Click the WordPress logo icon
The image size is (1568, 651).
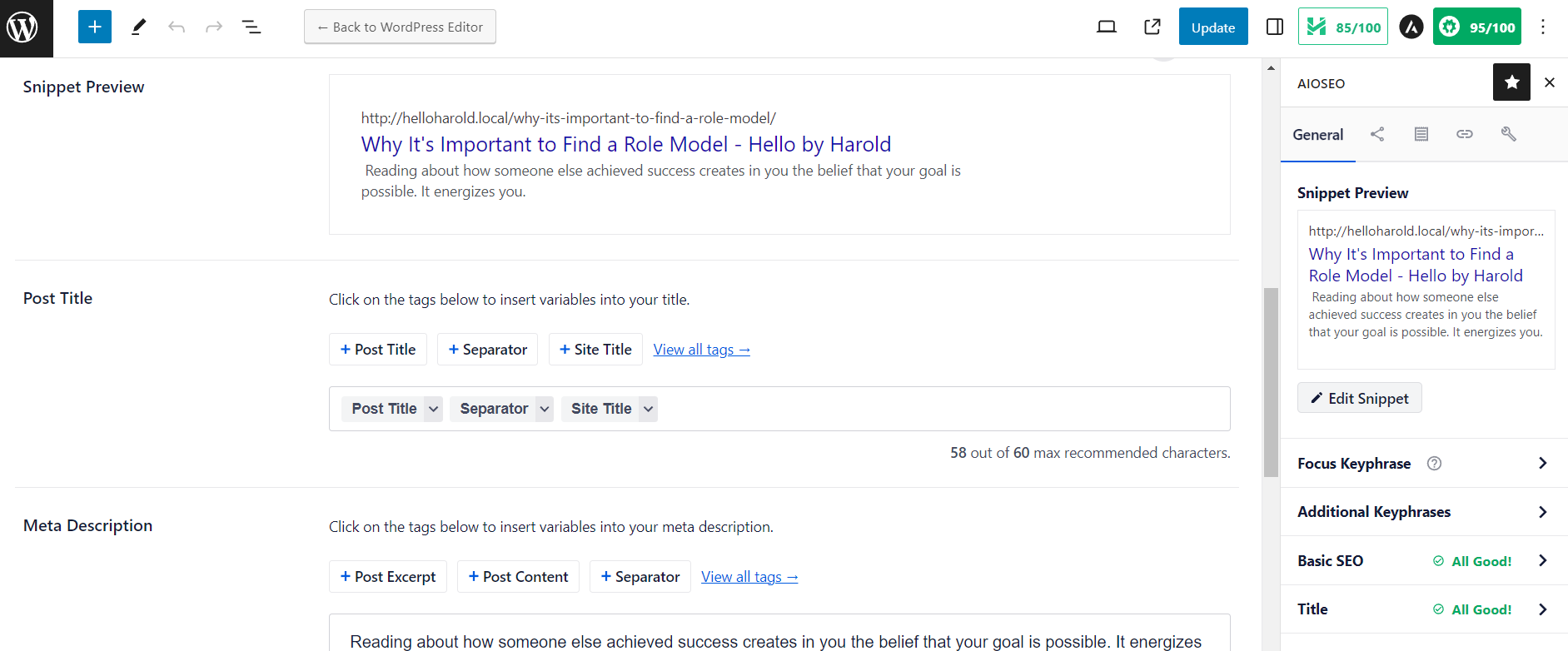click(x=22, y=27)
